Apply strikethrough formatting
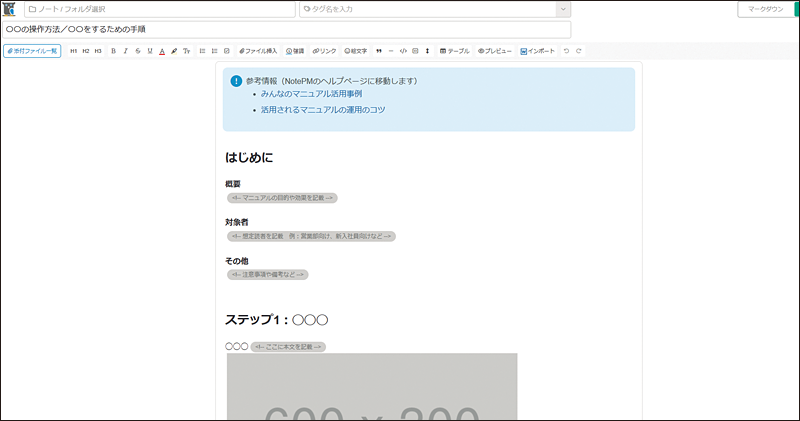This screenshot has height=421, width=800. [137, 50]
